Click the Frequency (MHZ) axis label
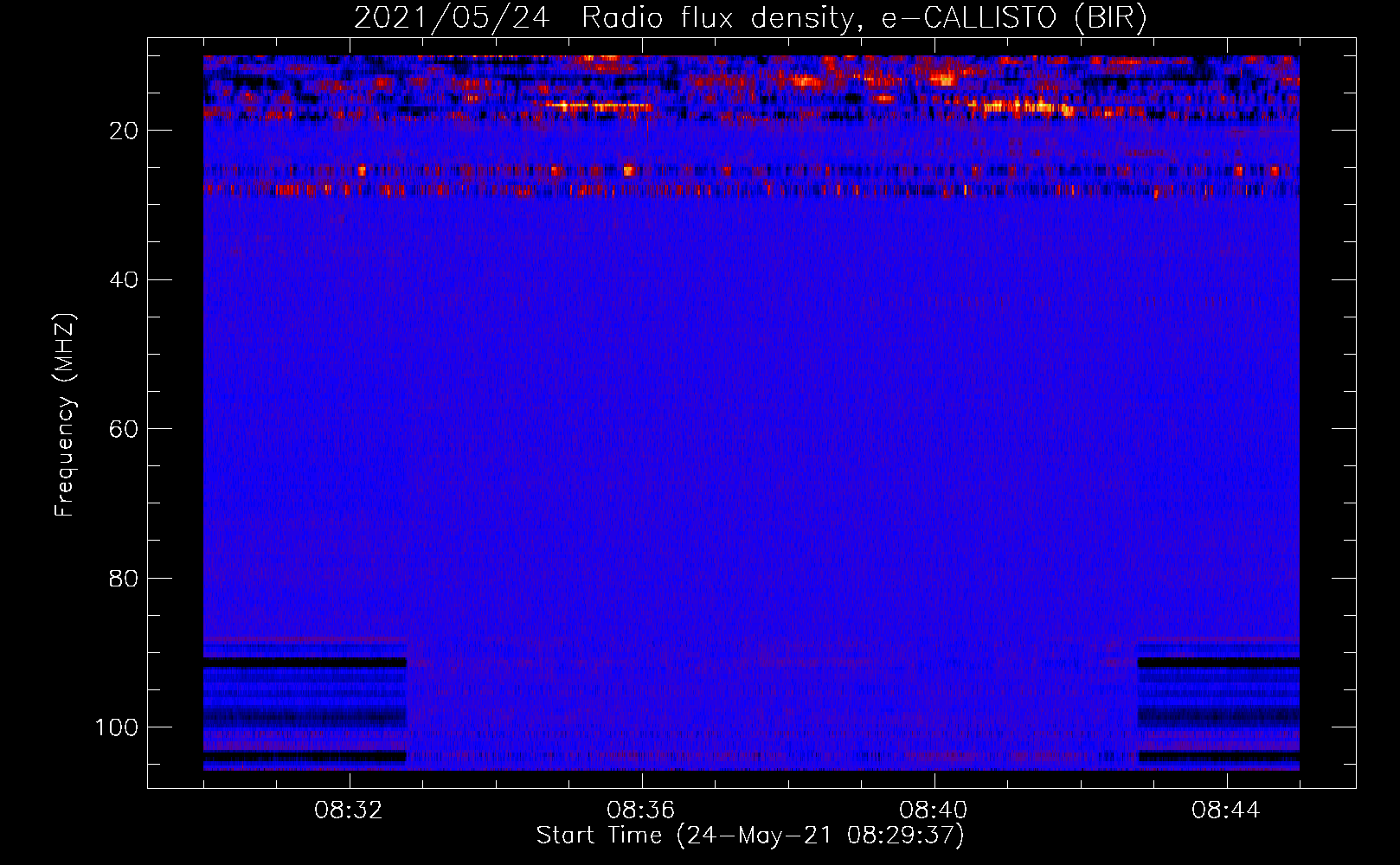This screenshot has height=865, width=1400. click(66, 415)
